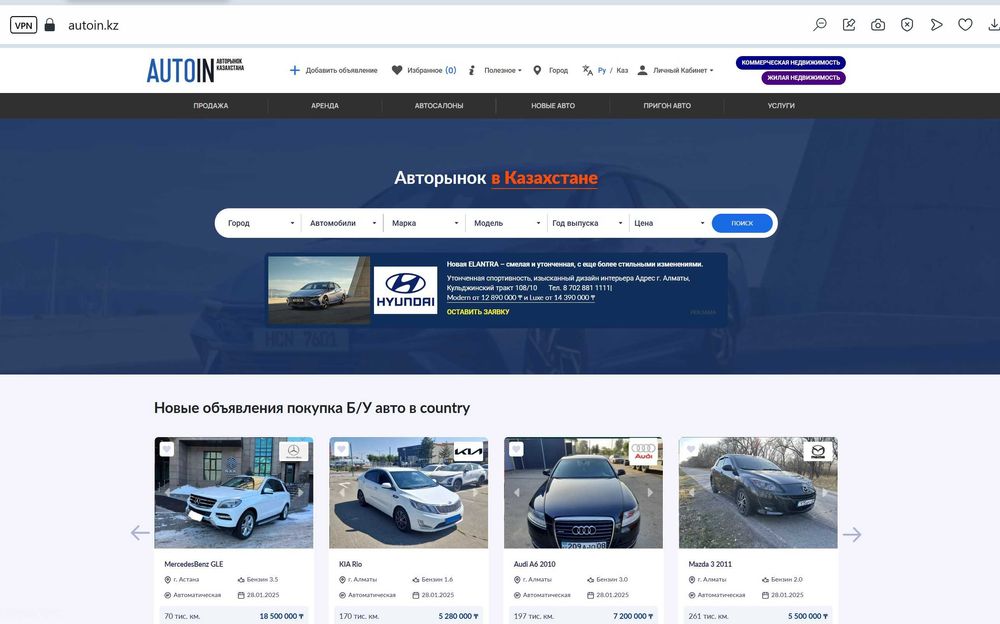Click the edit page note icon
Screen dimensions: 1000x624
point(849,25)
